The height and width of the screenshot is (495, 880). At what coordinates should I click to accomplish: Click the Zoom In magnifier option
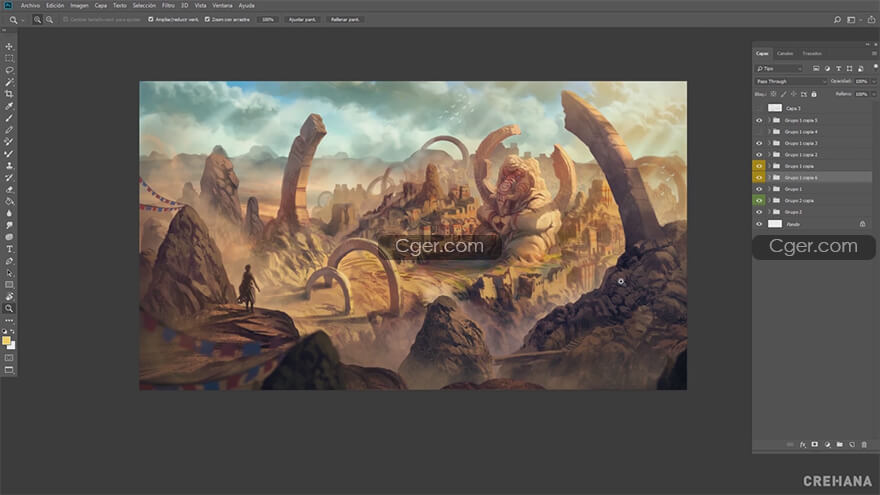click(x=38, y=20)
